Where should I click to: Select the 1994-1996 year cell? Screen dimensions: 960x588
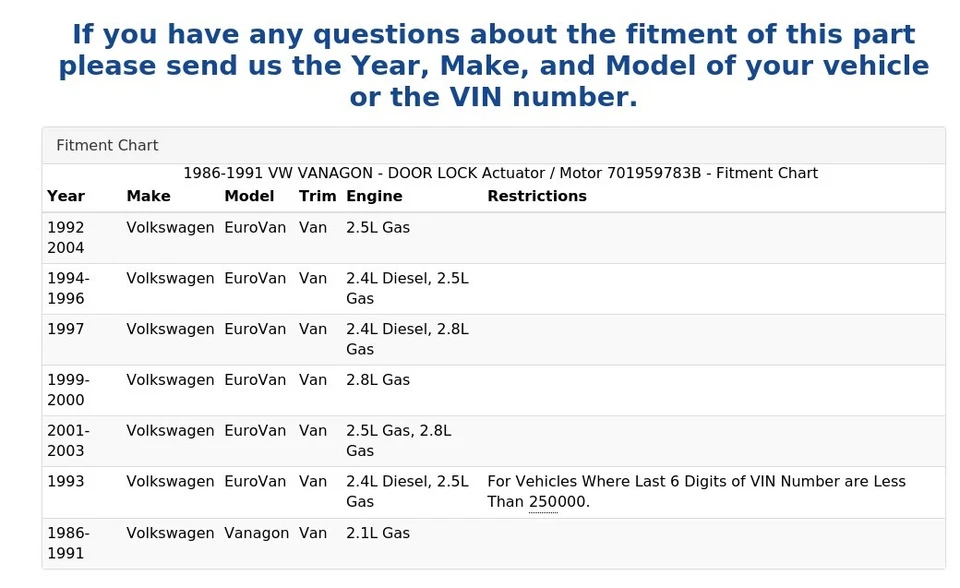point(68,288)
